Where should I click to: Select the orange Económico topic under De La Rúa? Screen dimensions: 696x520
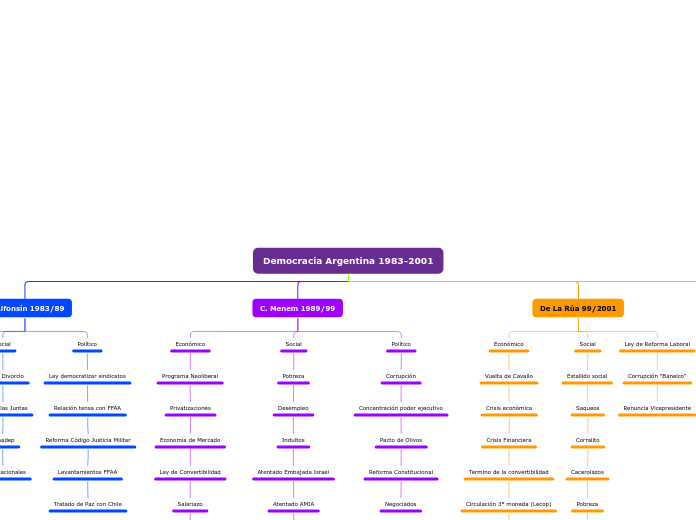pyautogui.click(x=509, y=344)
